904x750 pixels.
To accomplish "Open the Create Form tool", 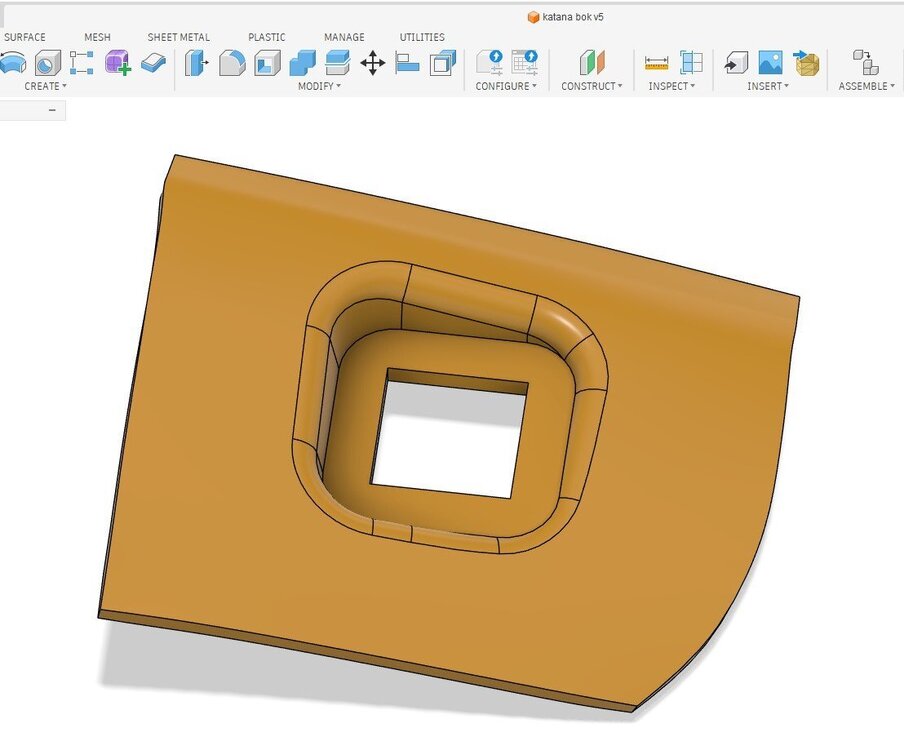I will (113, 63).
